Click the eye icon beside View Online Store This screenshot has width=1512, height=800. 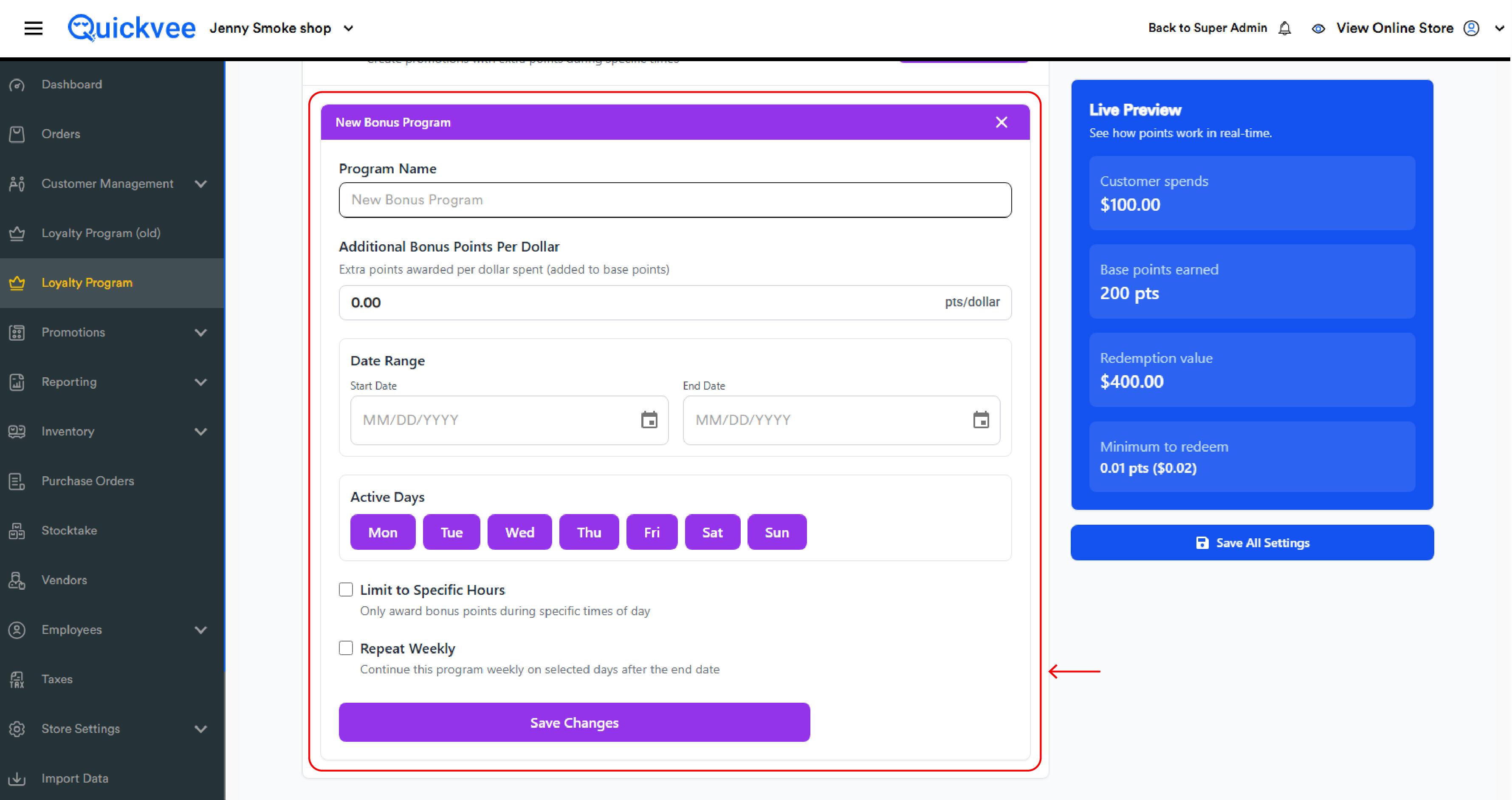[x=1318, y=28]
